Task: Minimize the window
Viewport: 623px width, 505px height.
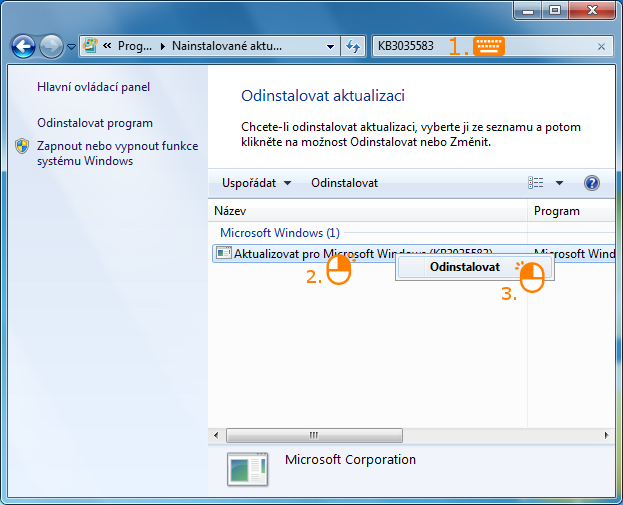Action: pyautogui.click(x=528, y=11)
